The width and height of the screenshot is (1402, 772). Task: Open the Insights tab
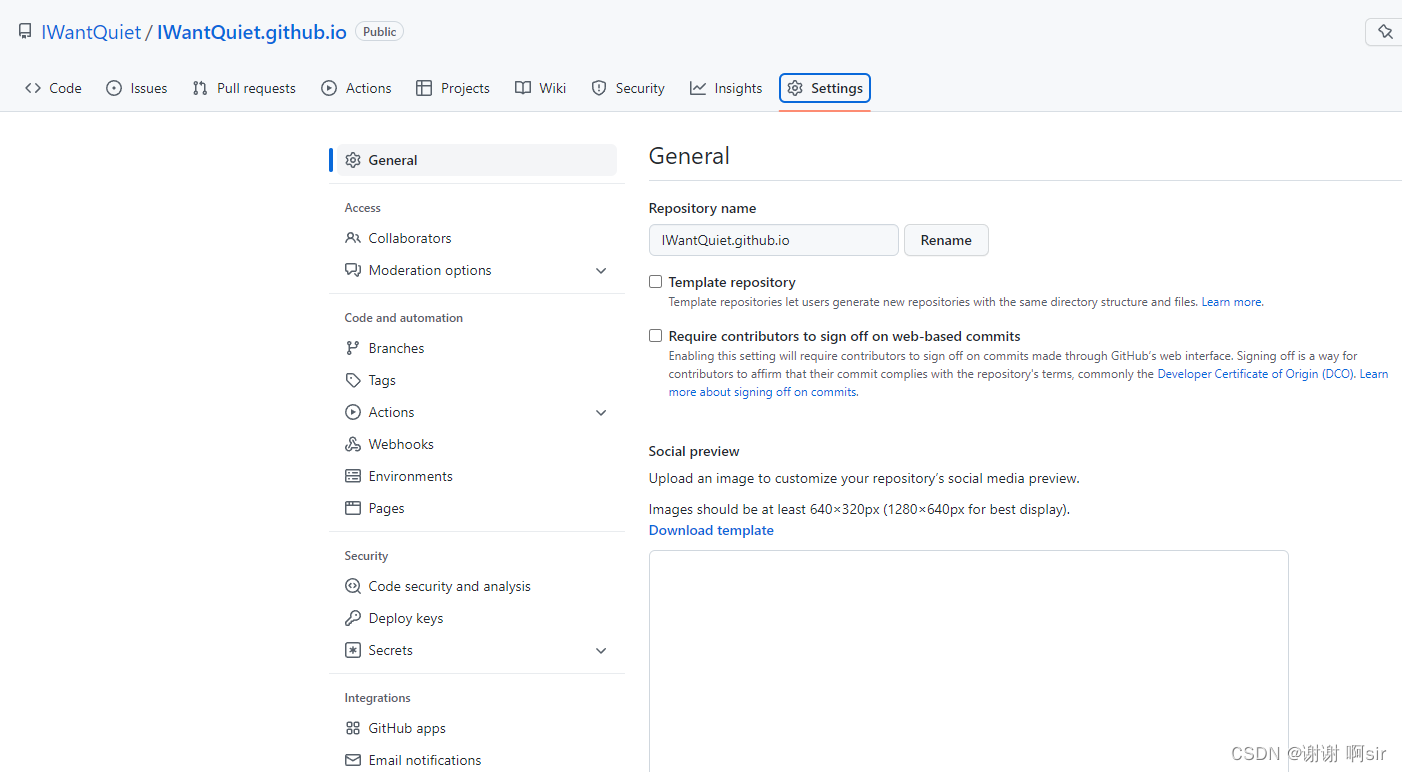726,88
